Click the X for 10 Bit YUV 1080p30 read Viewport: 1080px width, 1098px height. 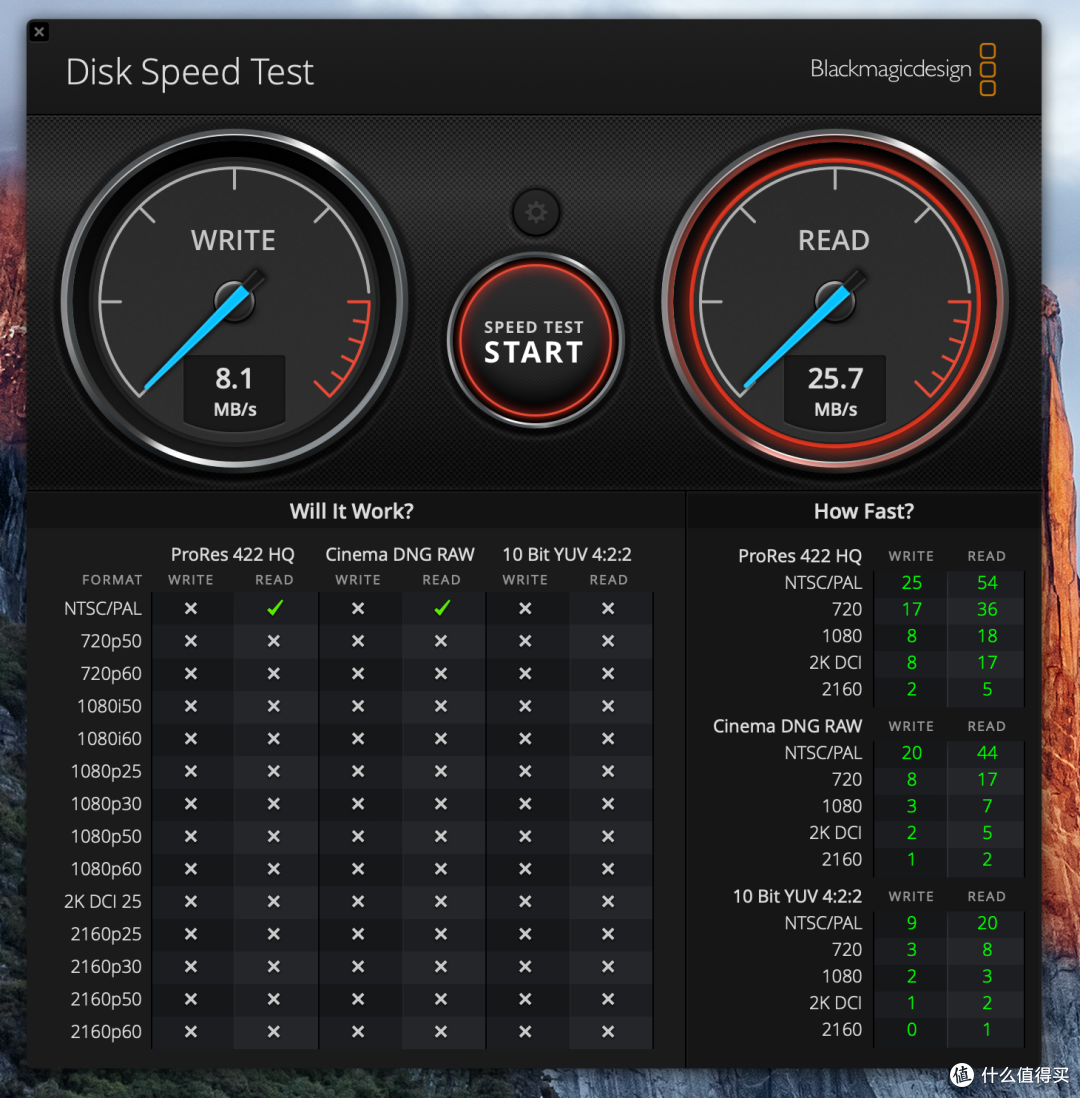point(608,804)
